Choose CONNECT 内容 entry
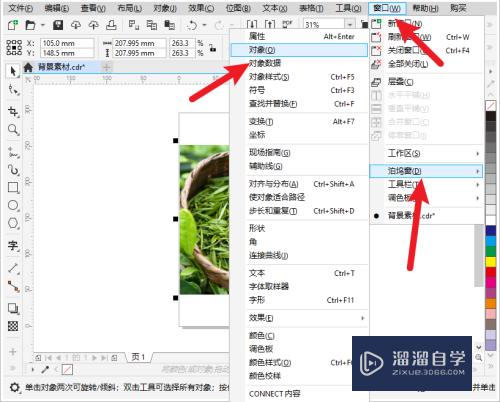This screenshot has height=402, width=500. (x=299, y=394)
